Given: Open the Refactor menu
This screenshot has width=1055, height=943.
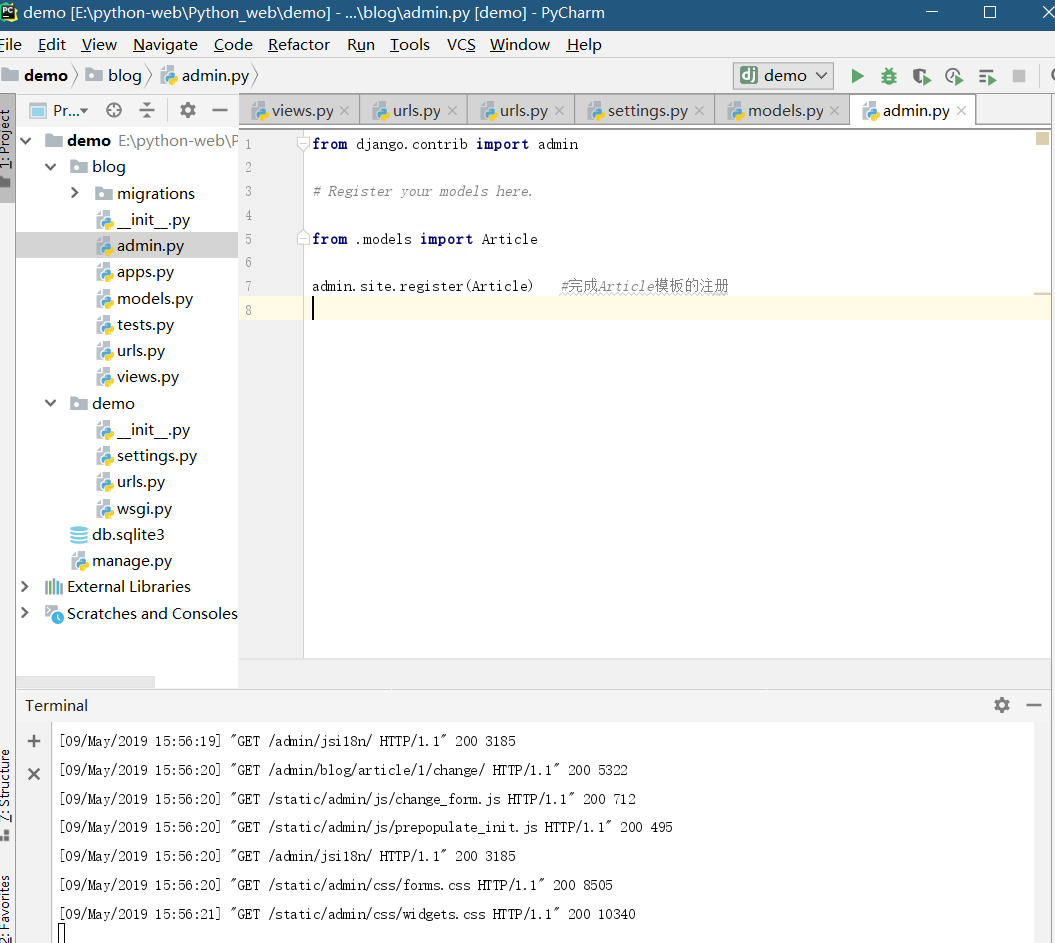Looking at the screenshot, I should pyautogui.click(x=299, y=44).
